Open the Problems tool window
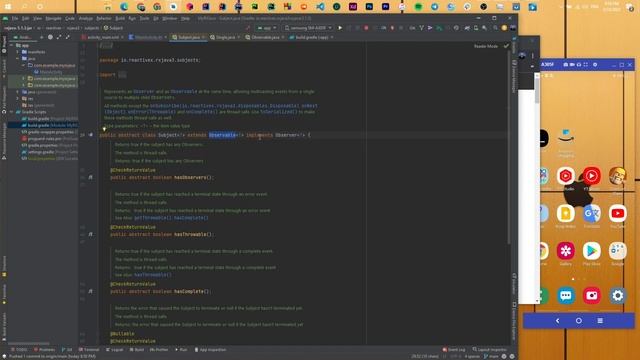The width and height of the screenshot is (640, 360). (x=44, y=350)
